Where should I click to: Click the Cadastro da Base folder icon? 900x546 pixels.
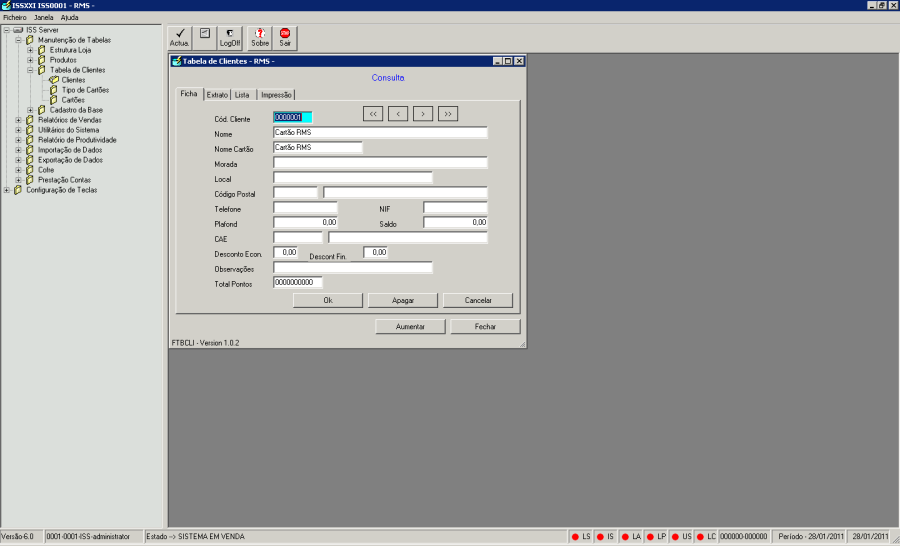41,110
